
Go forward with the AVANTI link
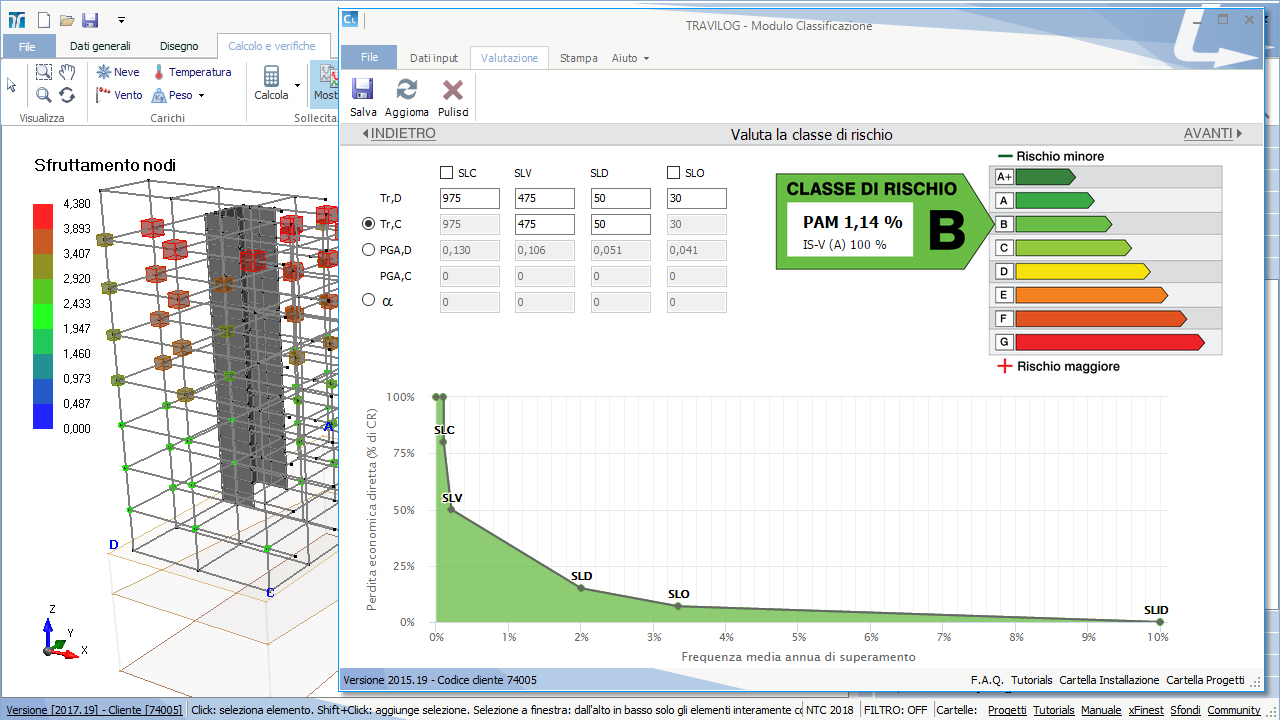[x=1212, y=134]
